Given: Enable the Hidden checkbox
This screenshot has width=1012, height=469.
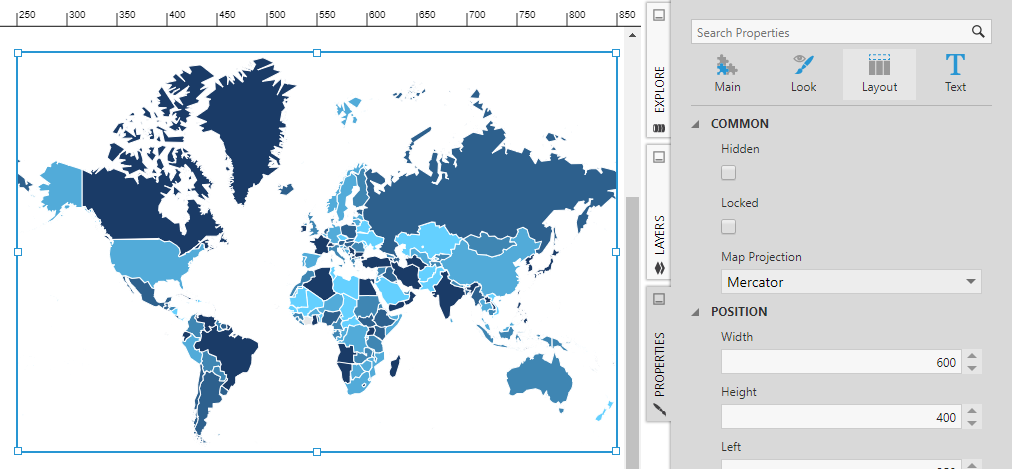Looking at the screenshot, I should [x=729, y=173].
